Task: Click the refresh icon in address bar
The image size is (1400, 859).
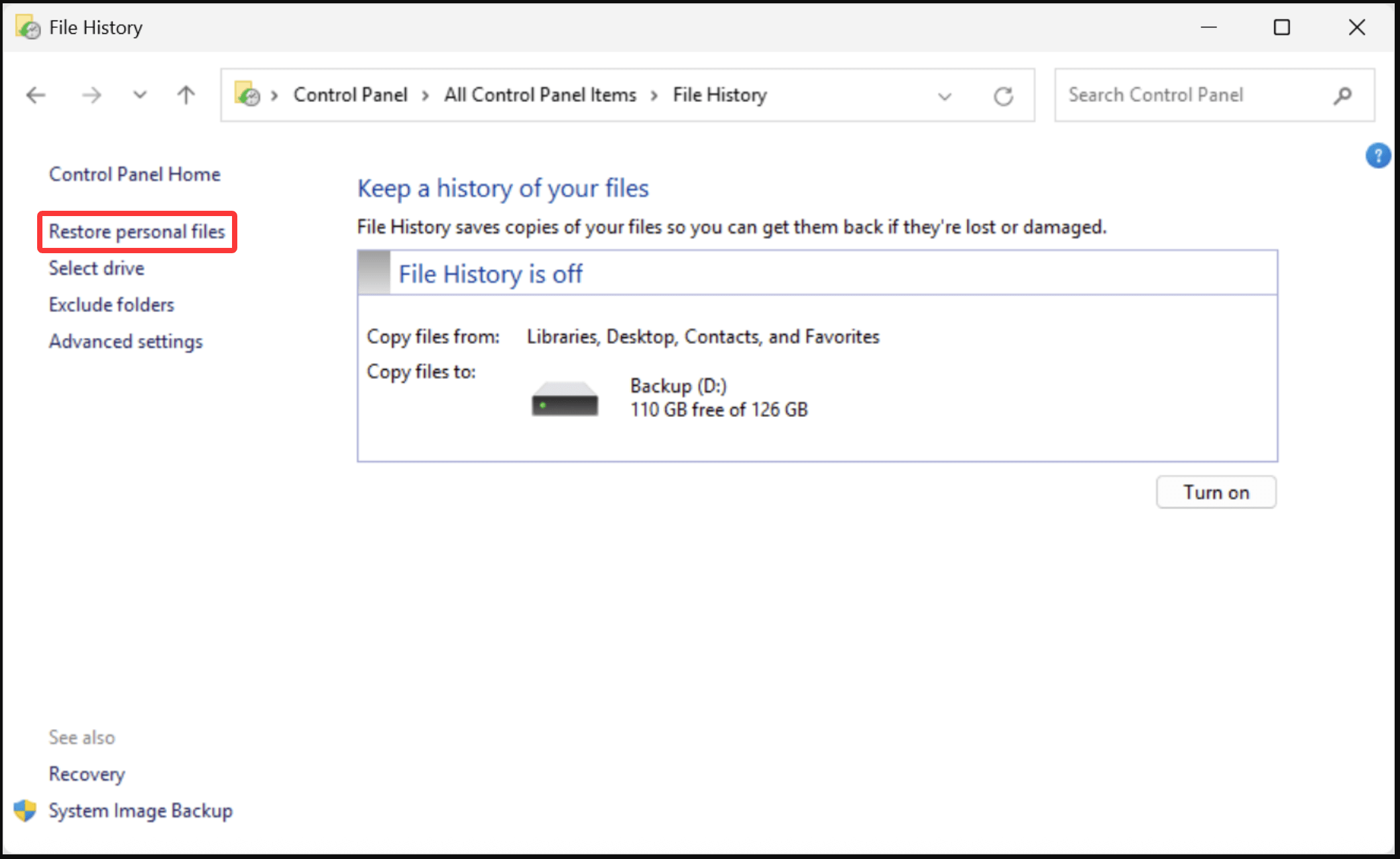Action: (x=1004, y=95)
